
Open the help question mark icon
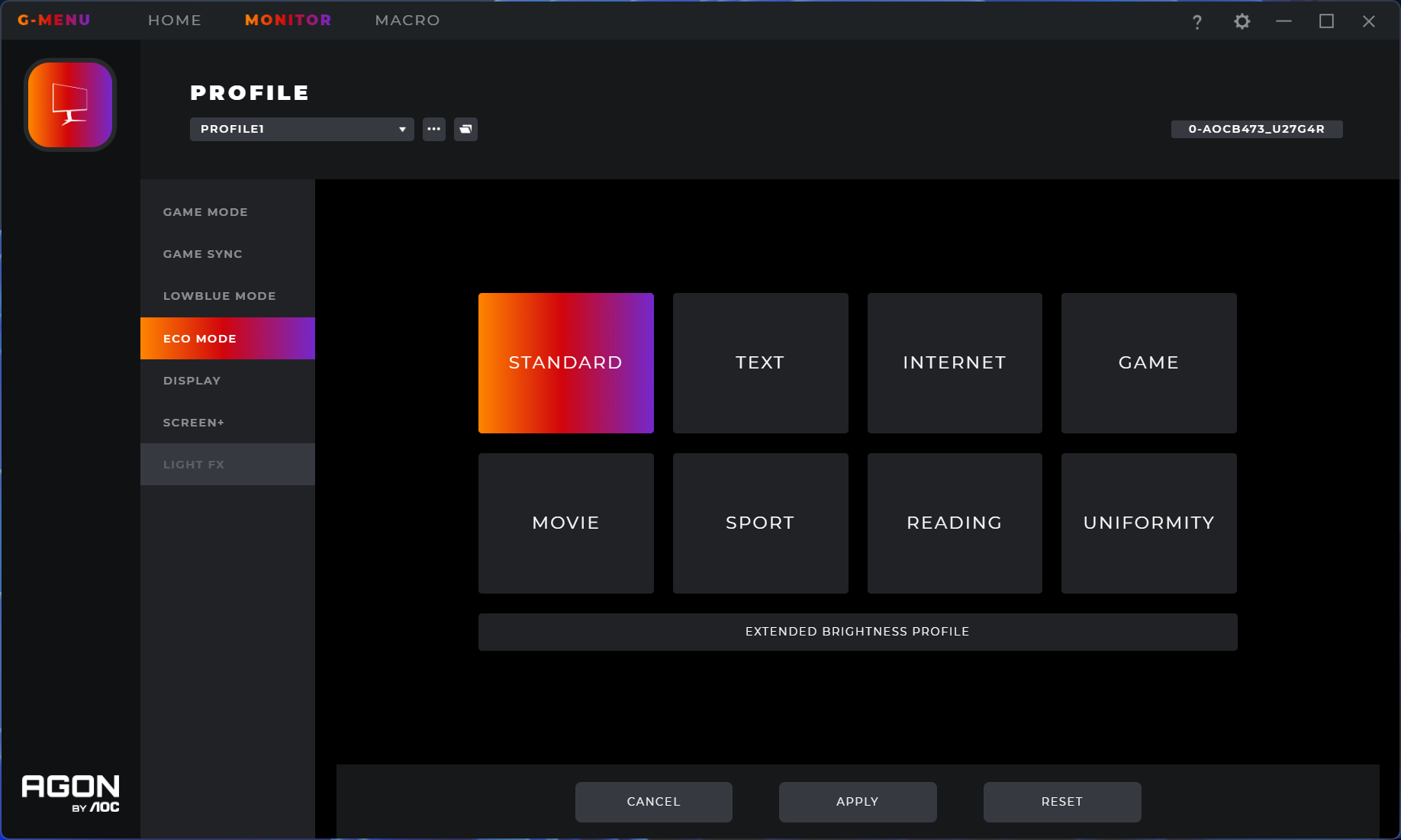[x=1196, y=22]
